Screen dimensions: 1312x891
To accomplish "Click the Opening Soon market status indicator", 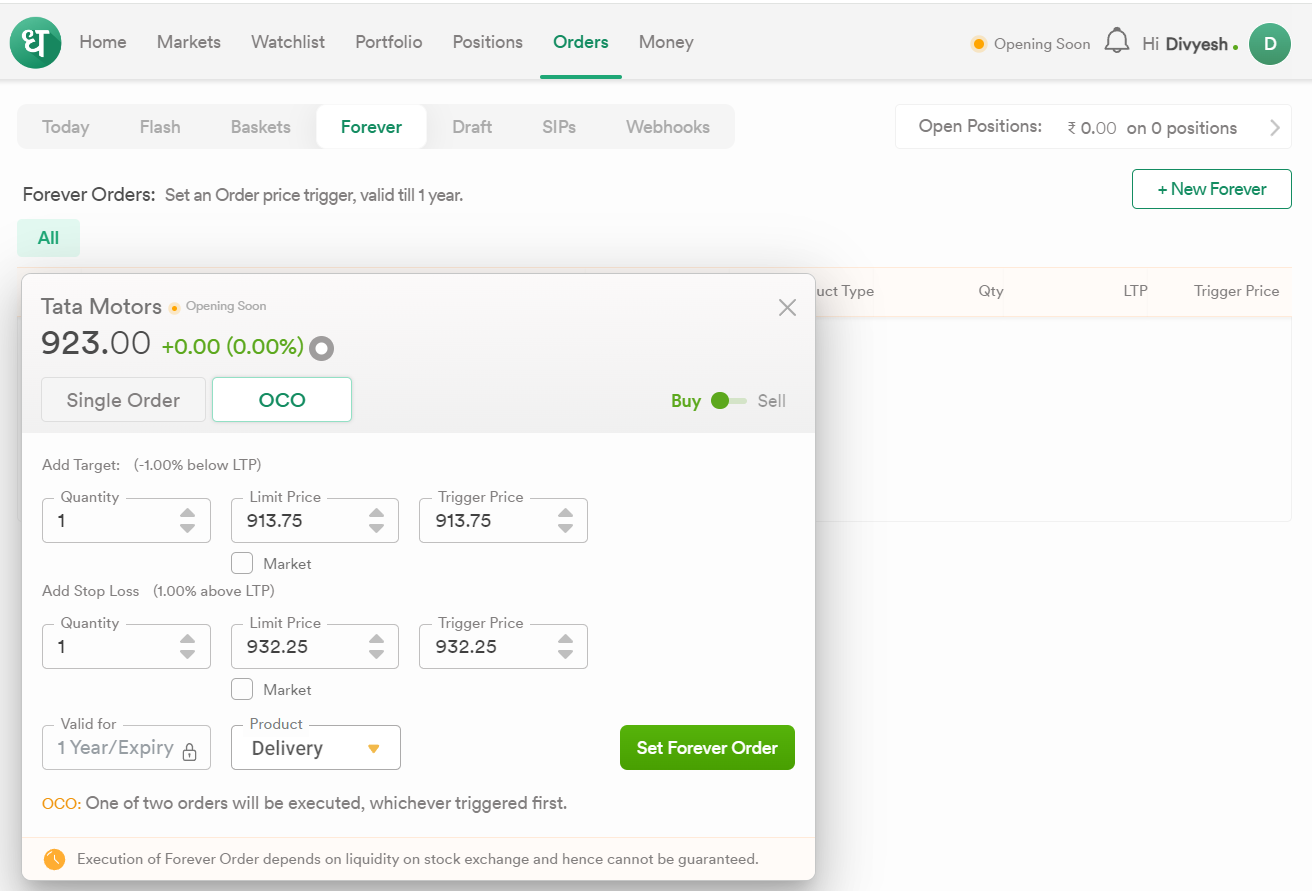I will coord(1030,44).
